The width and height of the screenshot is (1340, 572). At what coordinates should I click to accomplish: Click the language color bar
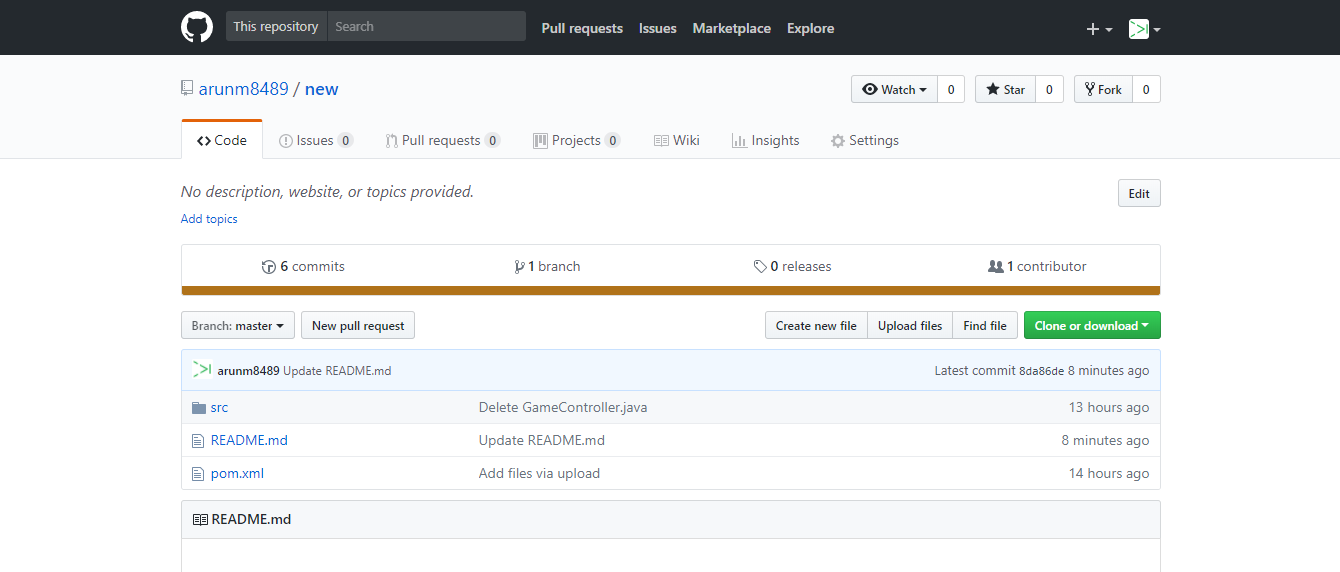click(x=671, y=291)
